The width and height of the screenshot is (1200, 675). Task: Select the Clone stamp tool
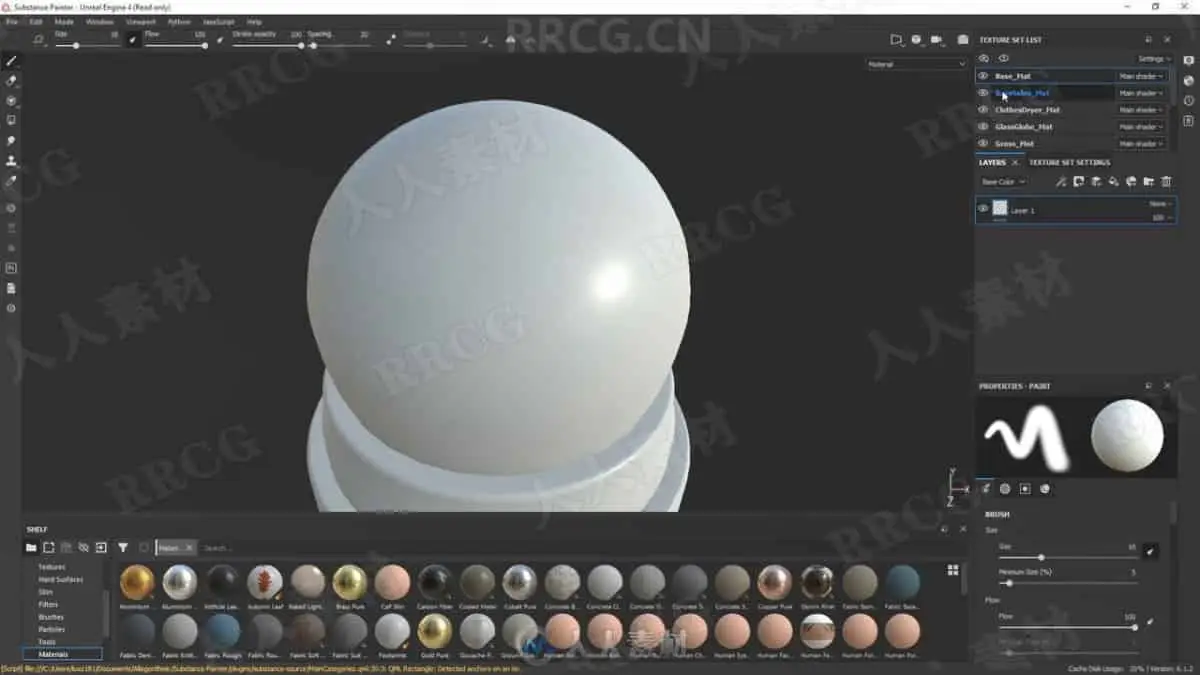point(11,161)
